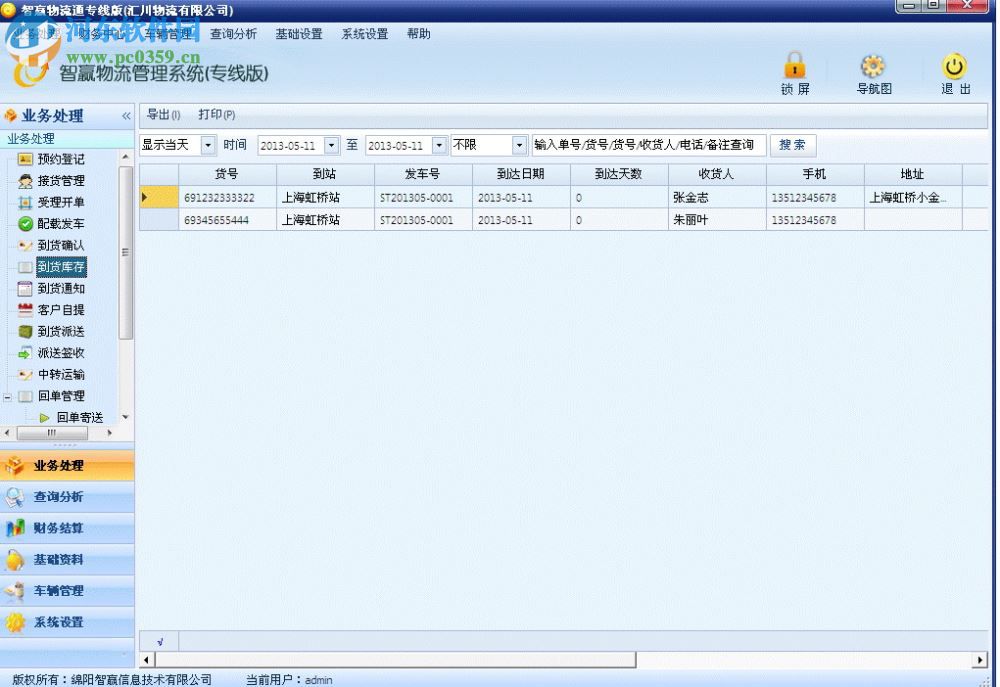Open the 到货确认 arrival confirmation module
Viewport: 1000px width, 687px height.
[x=60, y=245]
